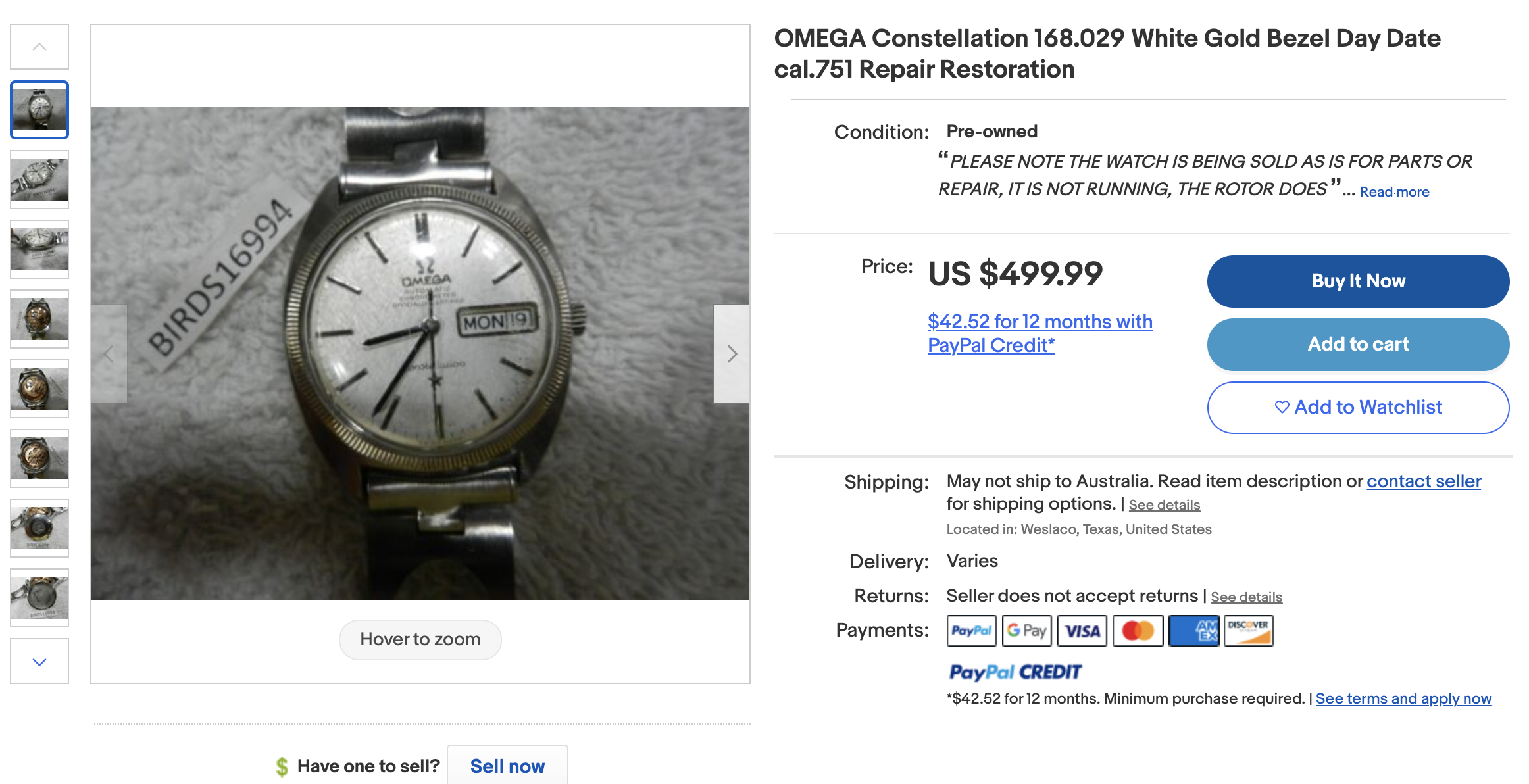Click the Google Pay payment icon
The image size is (1529, 784).
pos(1026,631)
